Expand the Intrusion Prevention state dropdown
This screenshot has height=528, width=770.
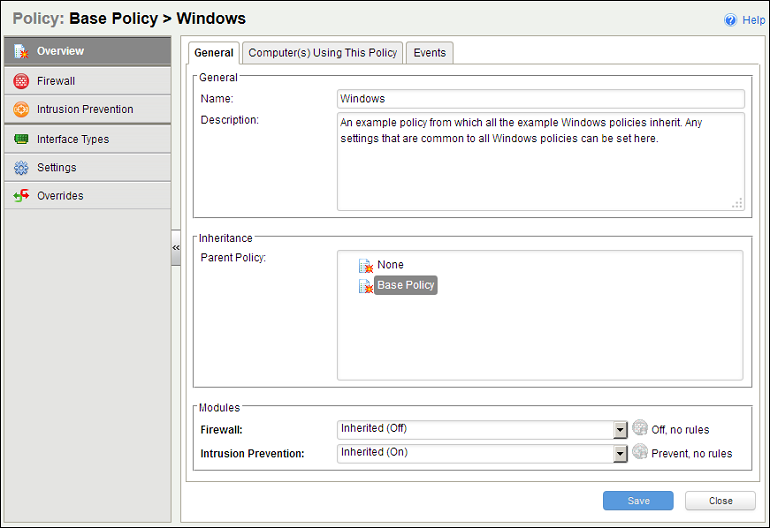click(620, 453)
